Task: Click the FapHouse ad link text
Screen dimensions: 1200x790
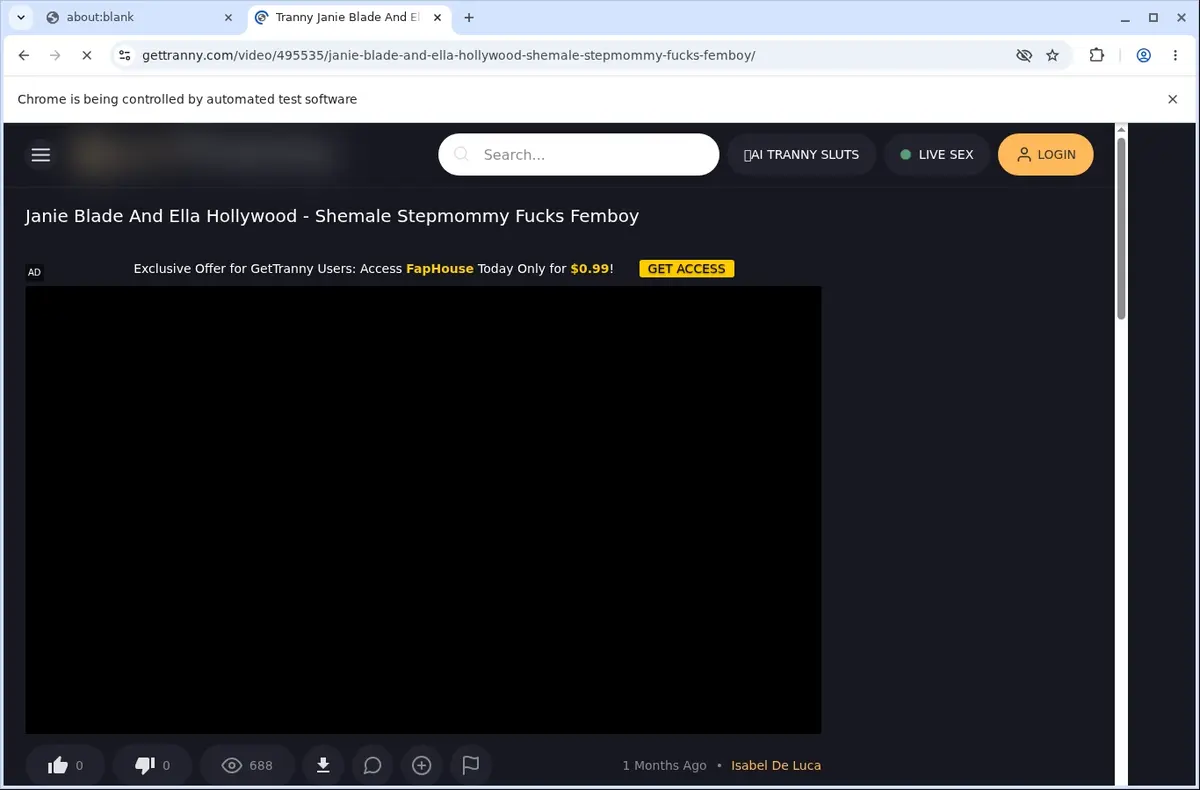Action: (440, 268)
